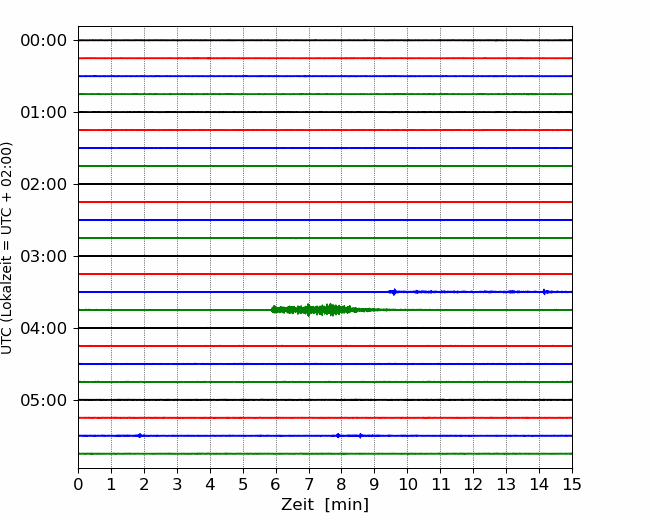The width and height of the screenshot is (650, 520).
Task: Select the Zeit [min] axis title
Action: [325, 505]
